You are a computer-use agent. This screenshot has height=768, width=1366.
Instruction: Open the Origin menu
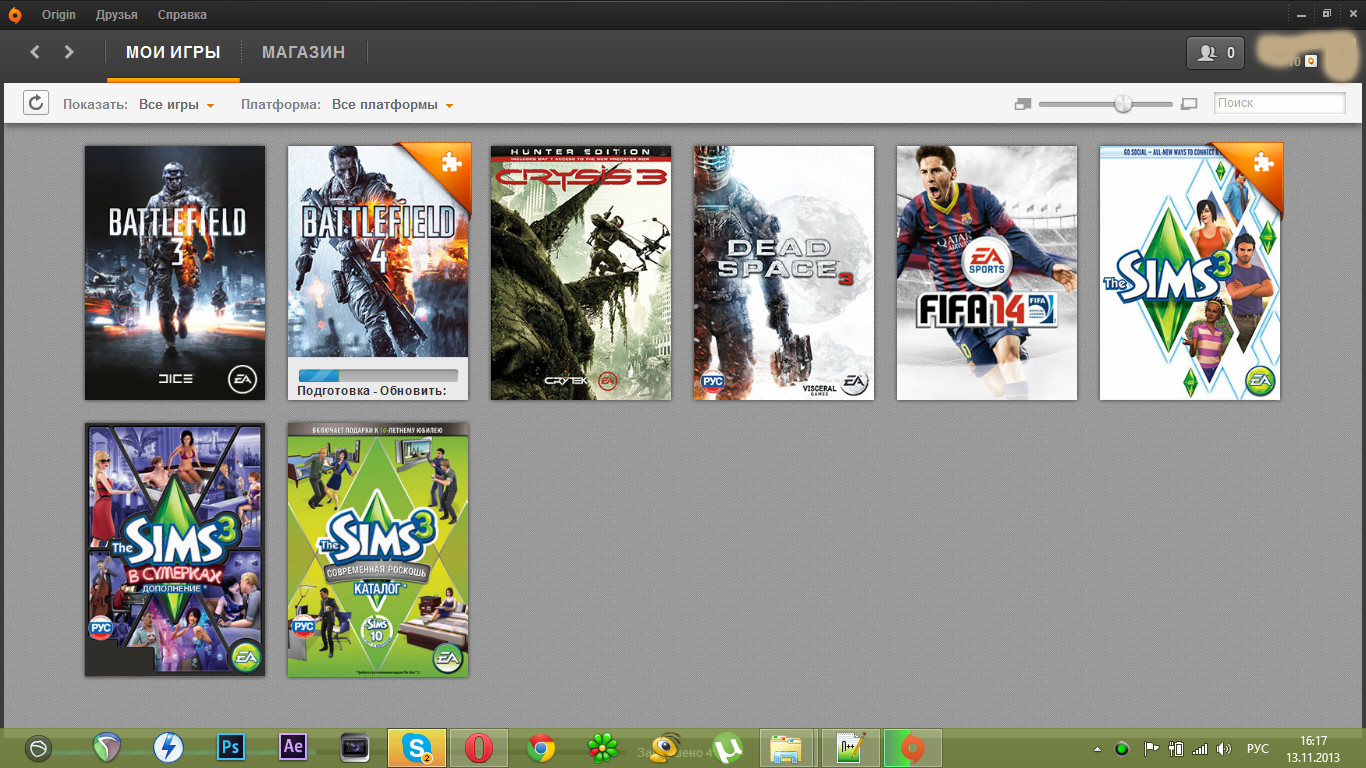pos(59,15)
